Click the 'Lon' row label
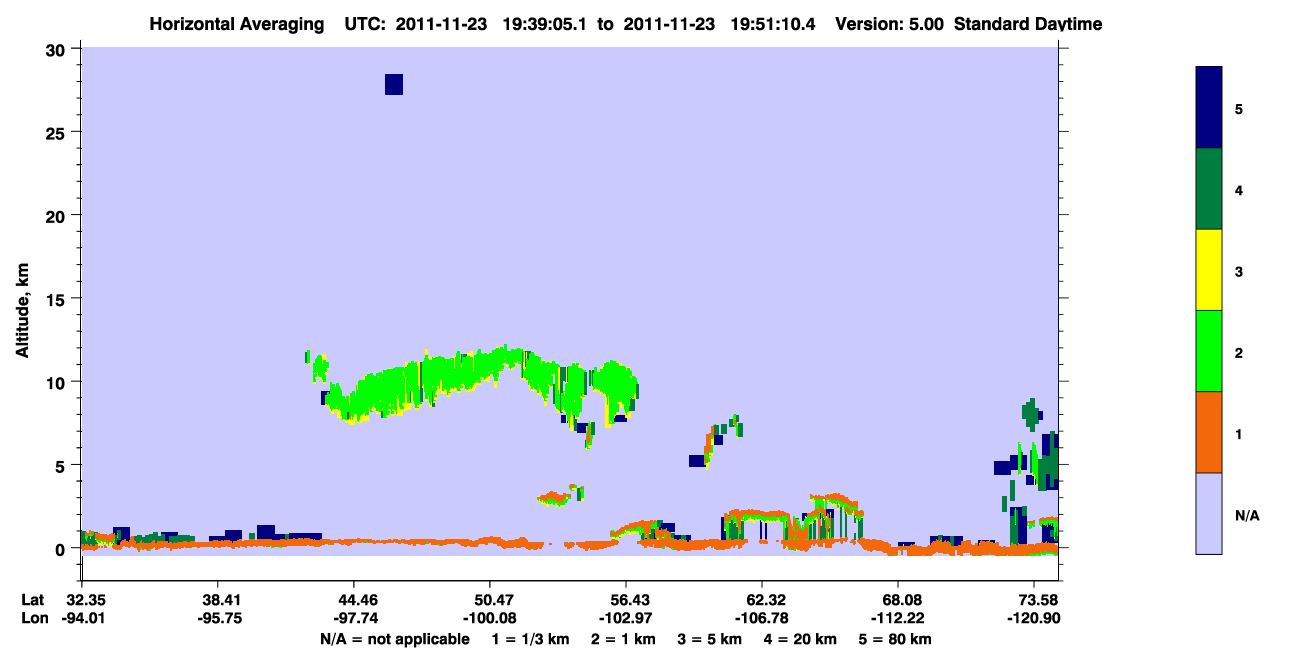The height and width of the screenshot is (667, 1300). coord(34,618)
